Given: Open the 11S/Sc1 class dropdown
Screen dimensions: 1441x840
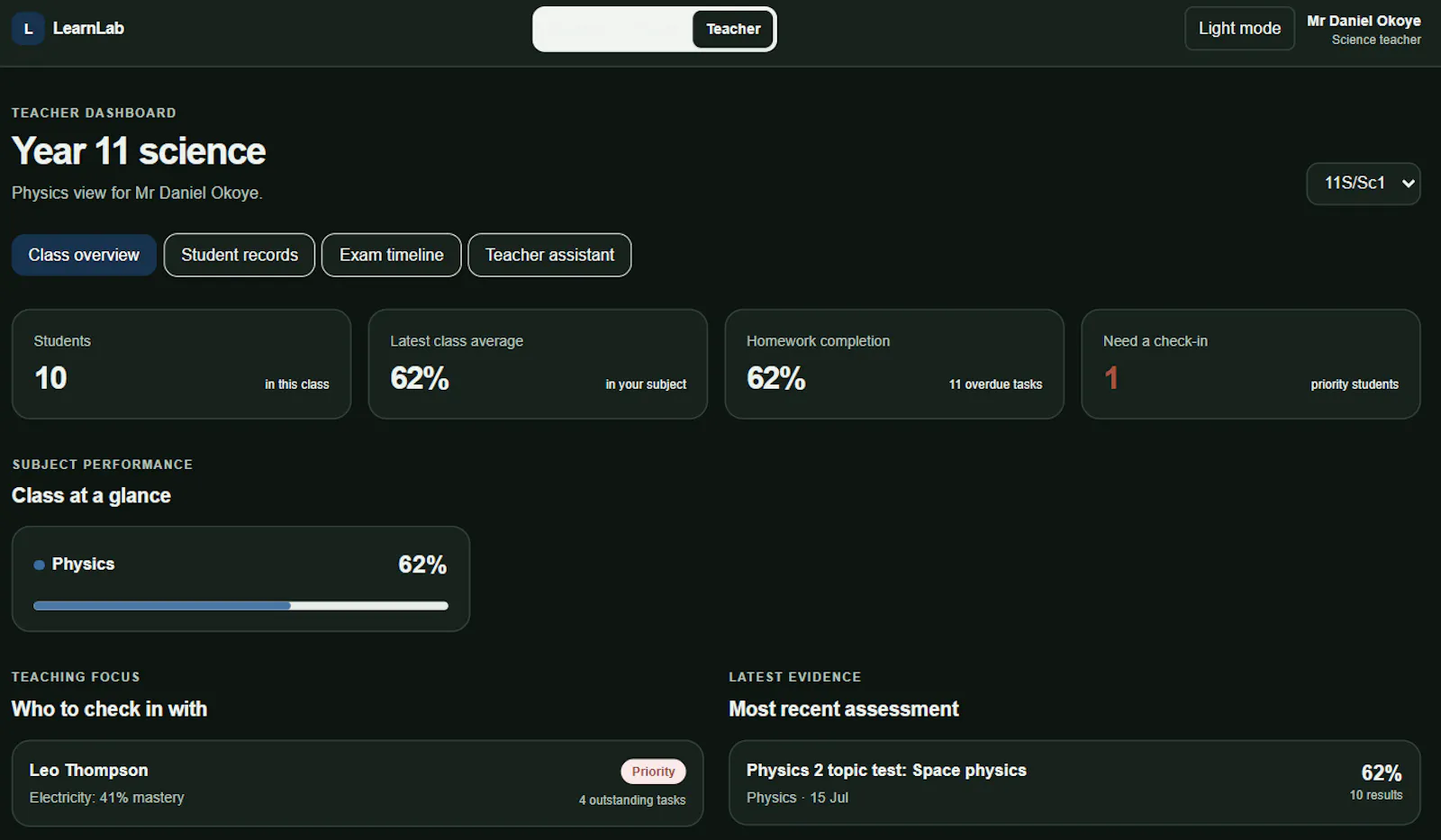Looking at the screenshot, I should pyautogui.click(x=1364, y=184).
